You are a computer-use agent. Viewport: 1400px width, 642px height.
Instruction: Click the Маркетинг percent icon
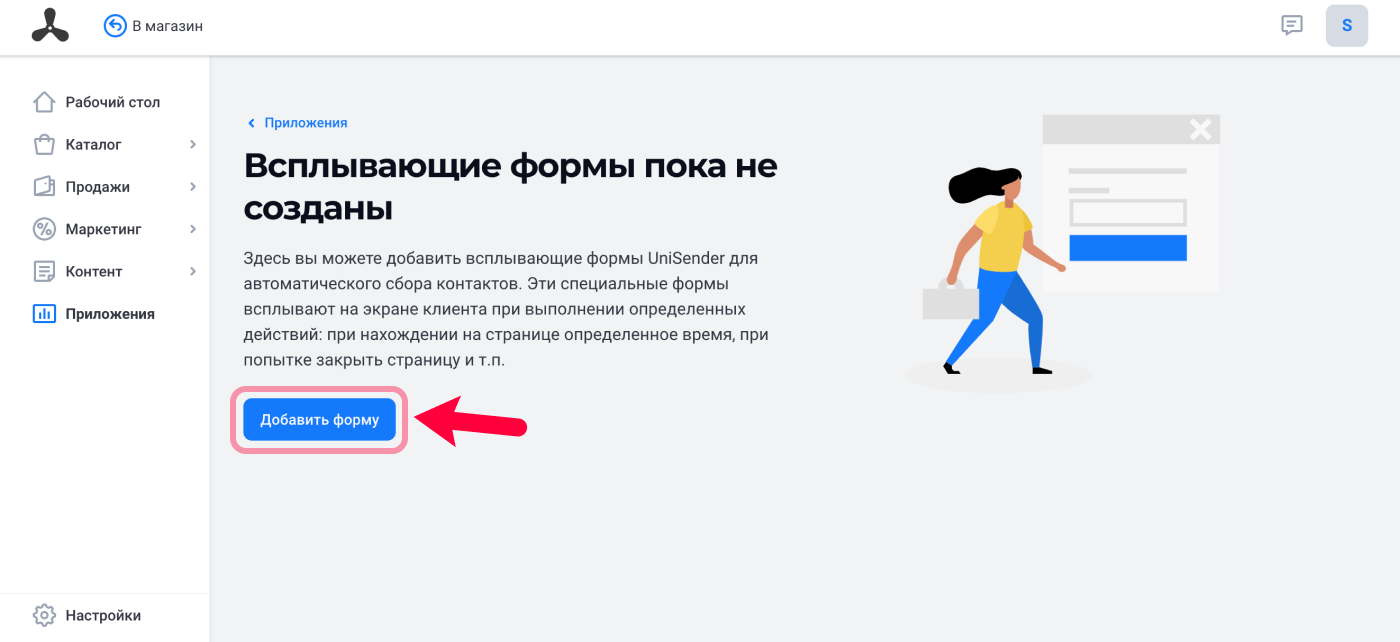[44, 229]
